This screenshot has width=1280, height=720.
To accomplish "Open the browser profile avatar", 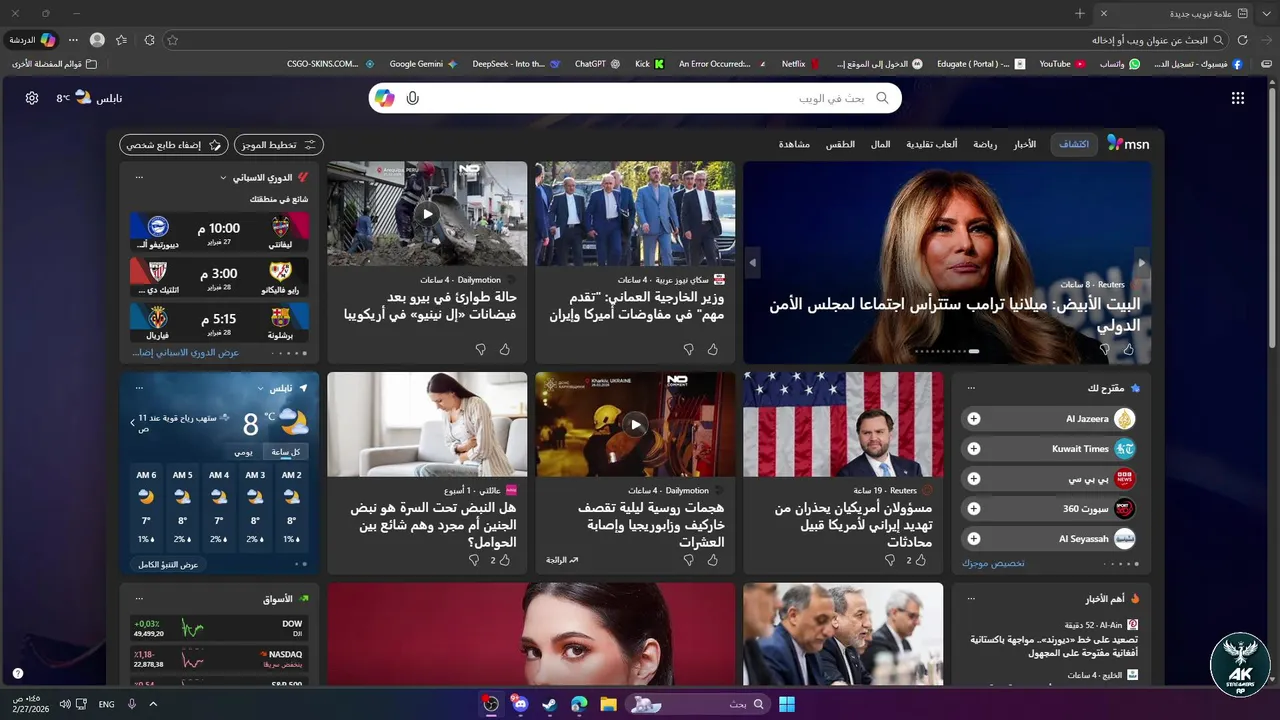I will [97, 40].
